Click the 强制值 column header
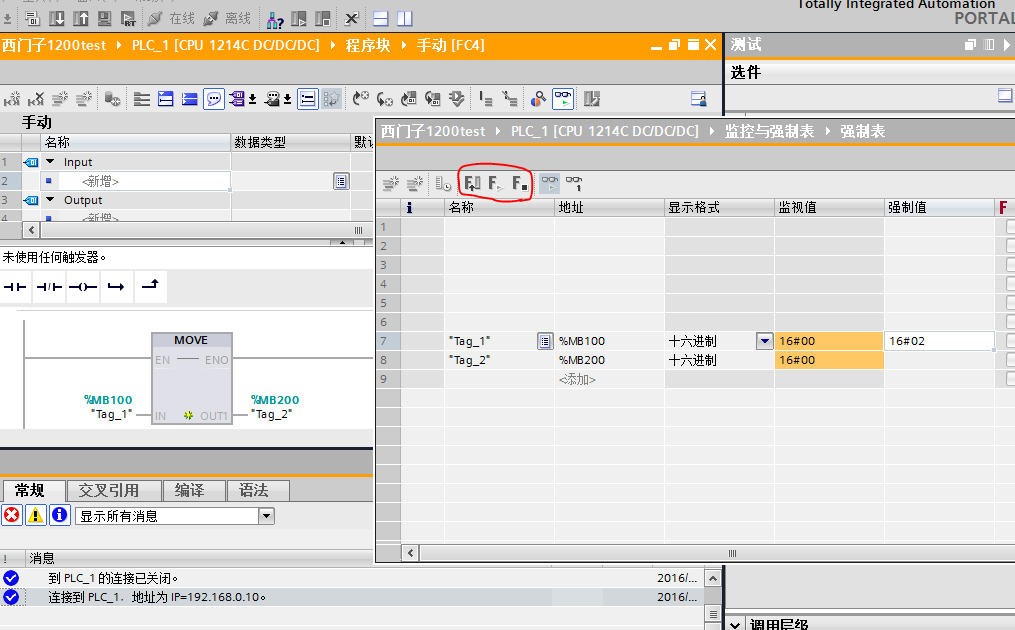 (939, 207)
